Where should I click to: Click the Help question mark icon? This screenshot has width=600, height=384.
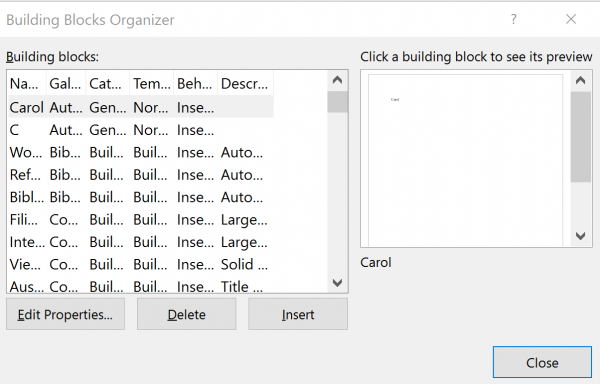[514, 19]
